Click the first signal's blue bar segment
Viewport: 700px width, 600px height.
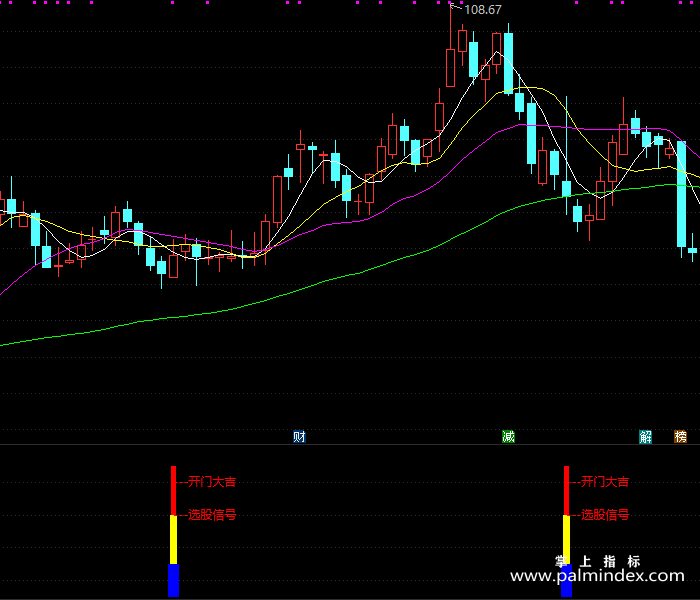[174, 580]
